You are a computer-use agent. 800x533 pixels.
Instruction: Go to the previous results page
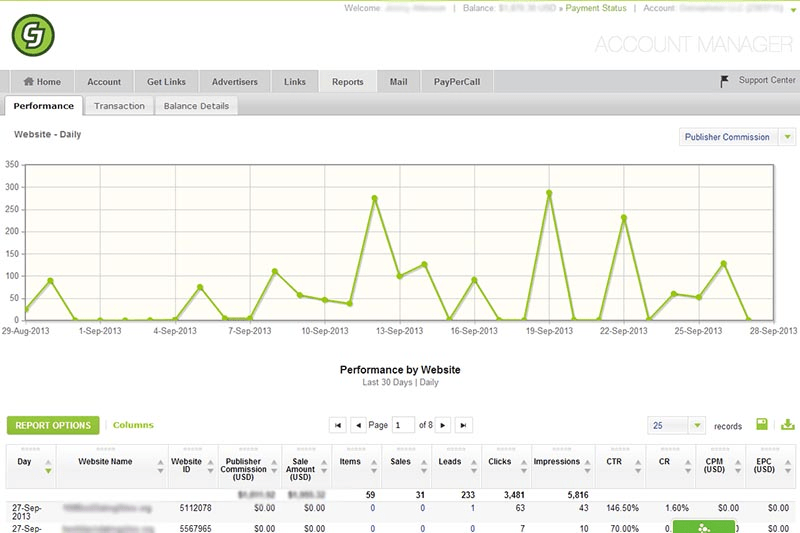[x=359, y=425]
